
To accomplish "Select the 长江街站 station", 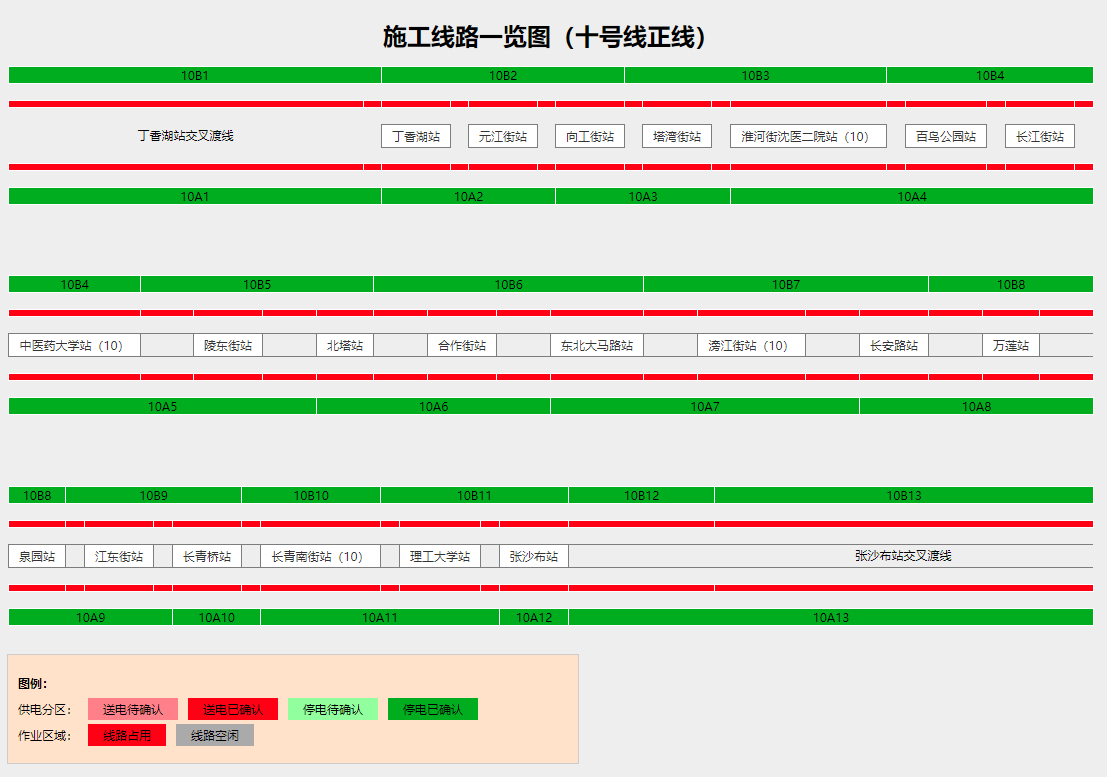I will click(1040, 136).
